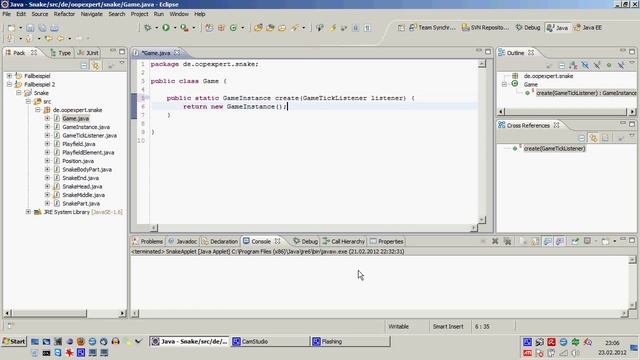Switch to the Type Hierarchy tab
The image size is (640, 360).
point(60,53)
